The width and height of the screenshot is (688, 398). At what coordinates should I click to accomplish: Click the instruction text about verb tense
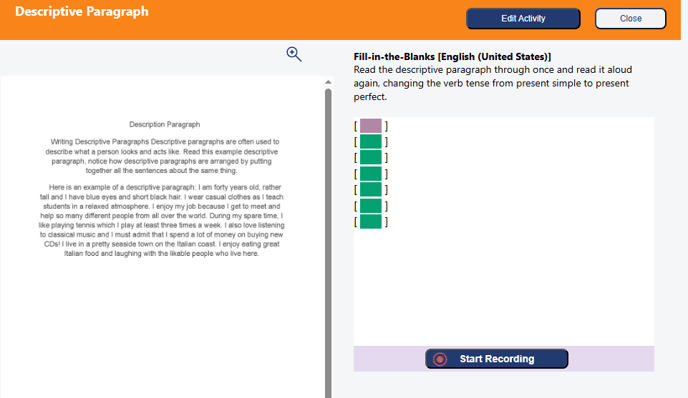tap(493, 83)
